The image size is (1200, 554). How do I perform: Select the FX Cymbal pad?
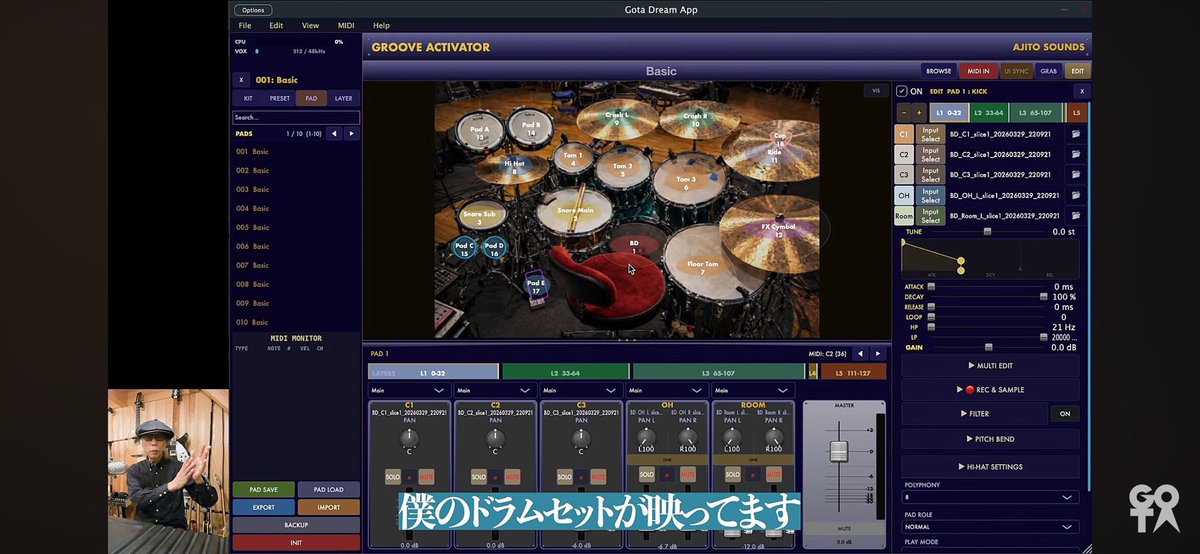pyautogui.click(x=778, y=230)
